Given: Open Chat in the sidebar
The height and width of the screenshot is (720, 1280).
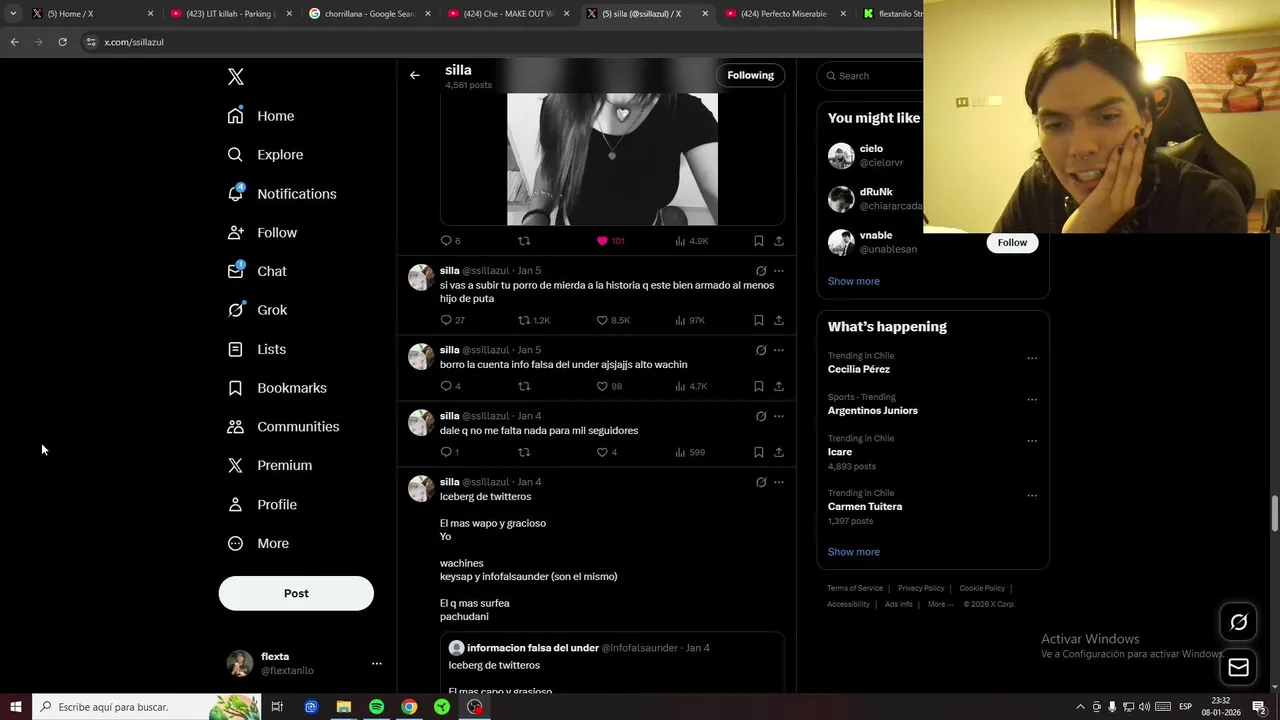Looking at the screenshot, I should (257, 271).
